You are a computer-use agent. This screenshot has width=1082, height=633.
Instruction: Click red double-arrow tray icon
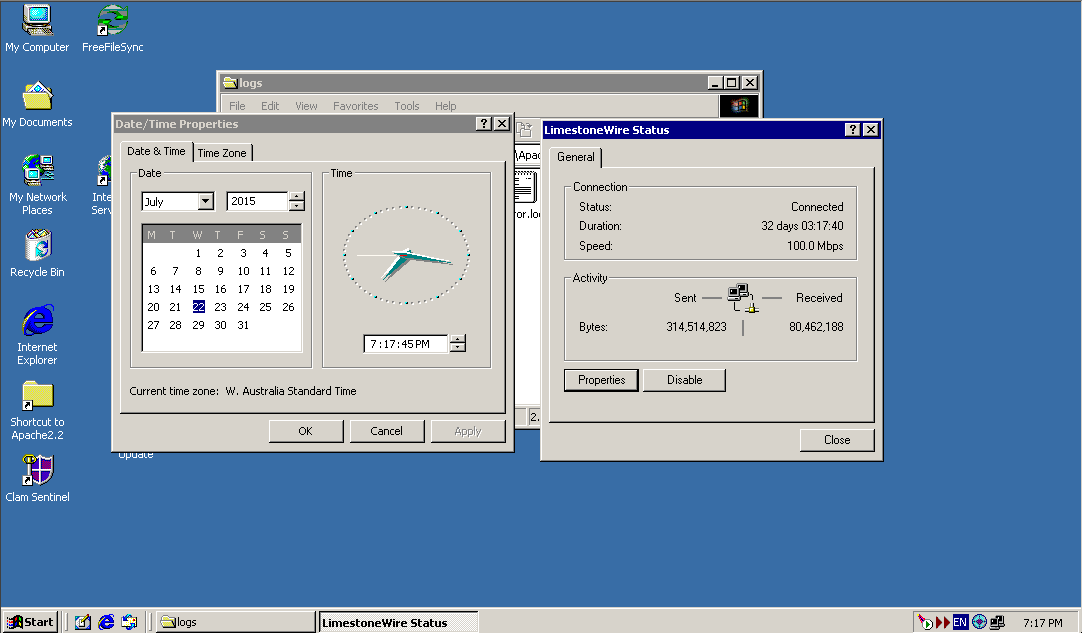(x=943, y=623)
